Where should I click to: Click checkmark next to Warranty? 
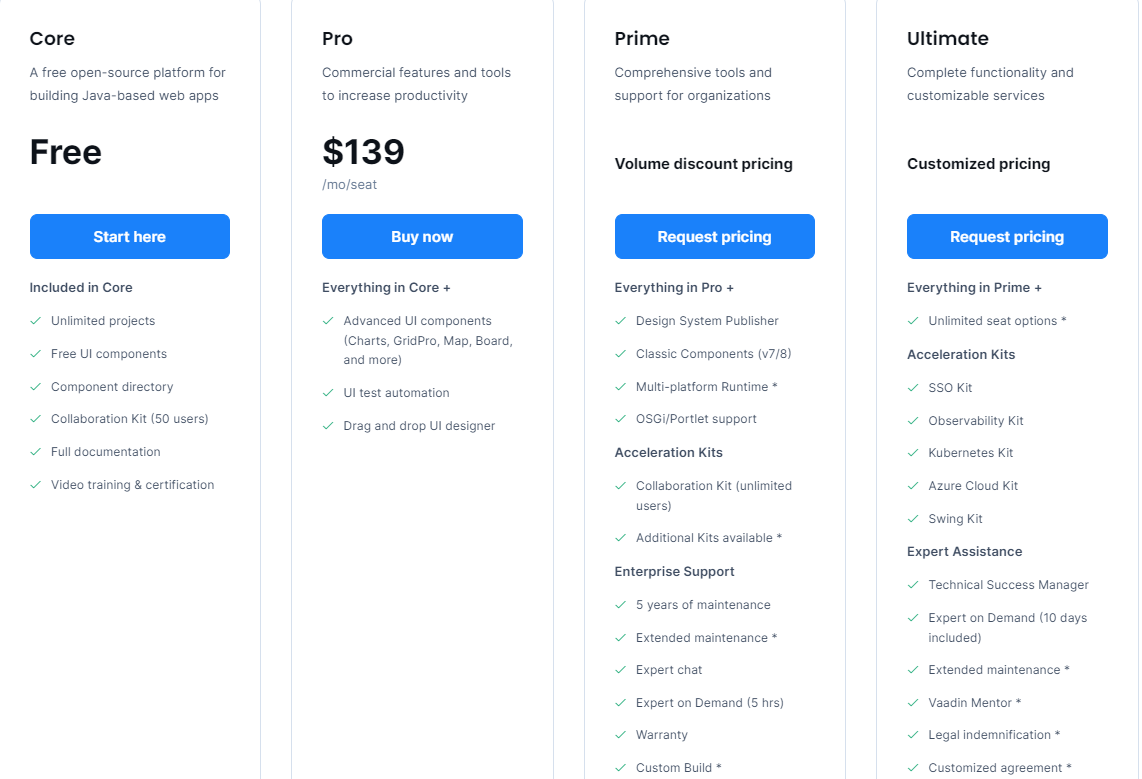(x=620, y=735)
